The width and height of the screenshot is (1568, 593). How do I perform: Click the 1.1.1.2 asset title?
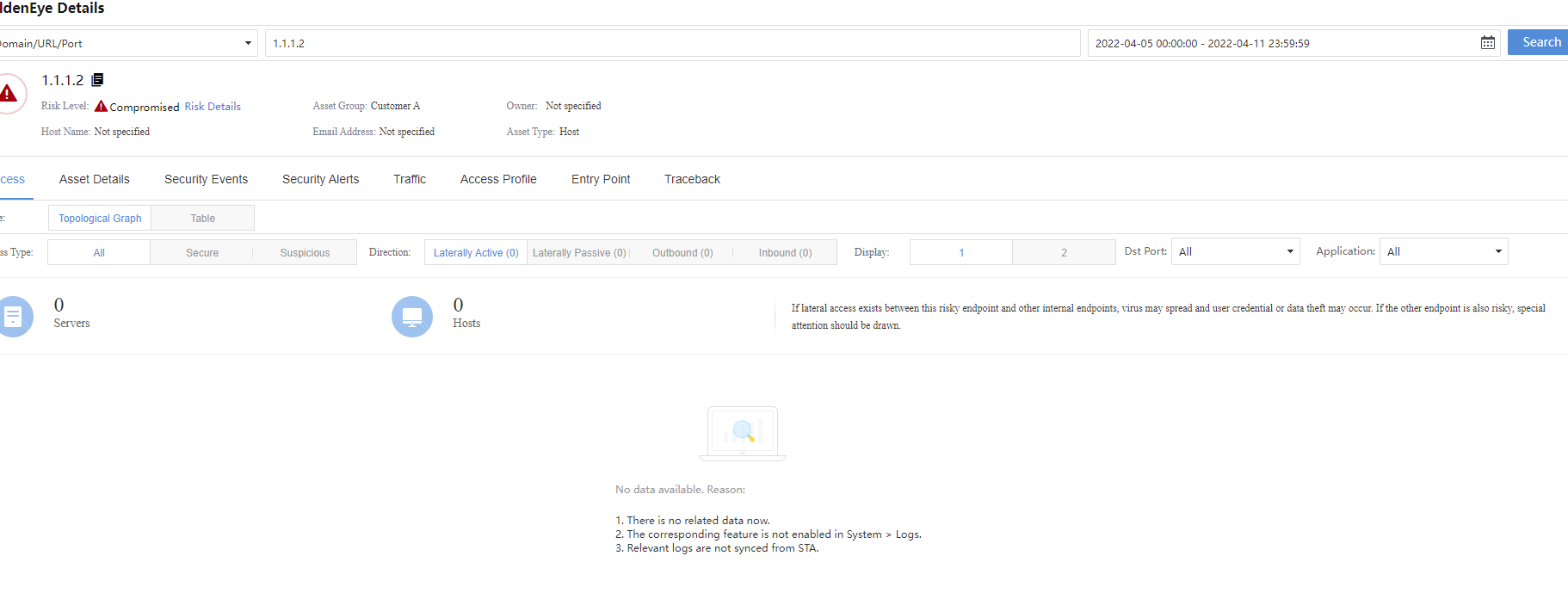[x=63, y=80]
